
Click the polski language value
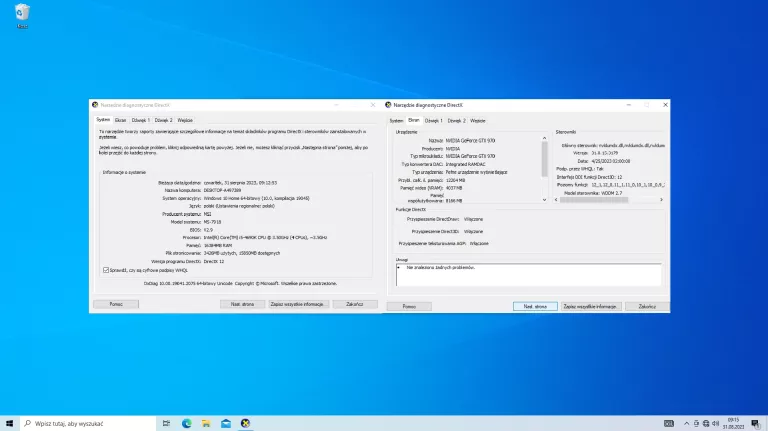239,206
